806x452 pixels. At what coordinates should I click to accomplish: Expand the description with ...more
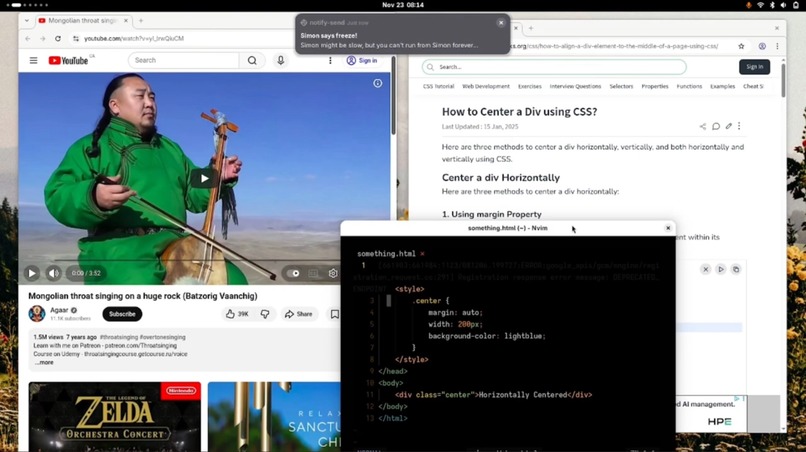(x=44, y=363)
